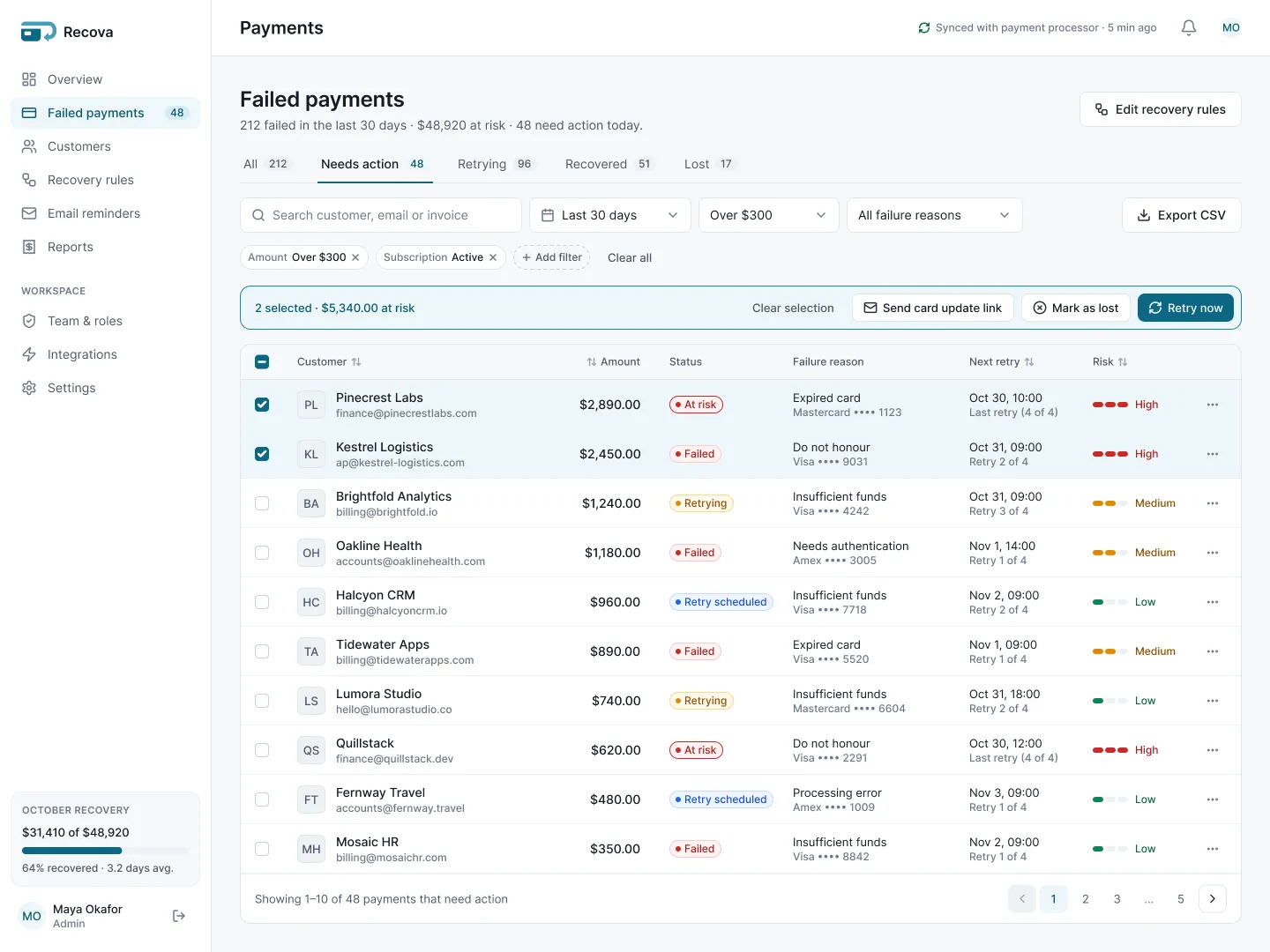Expand All failure reasons dropdown

934,215
